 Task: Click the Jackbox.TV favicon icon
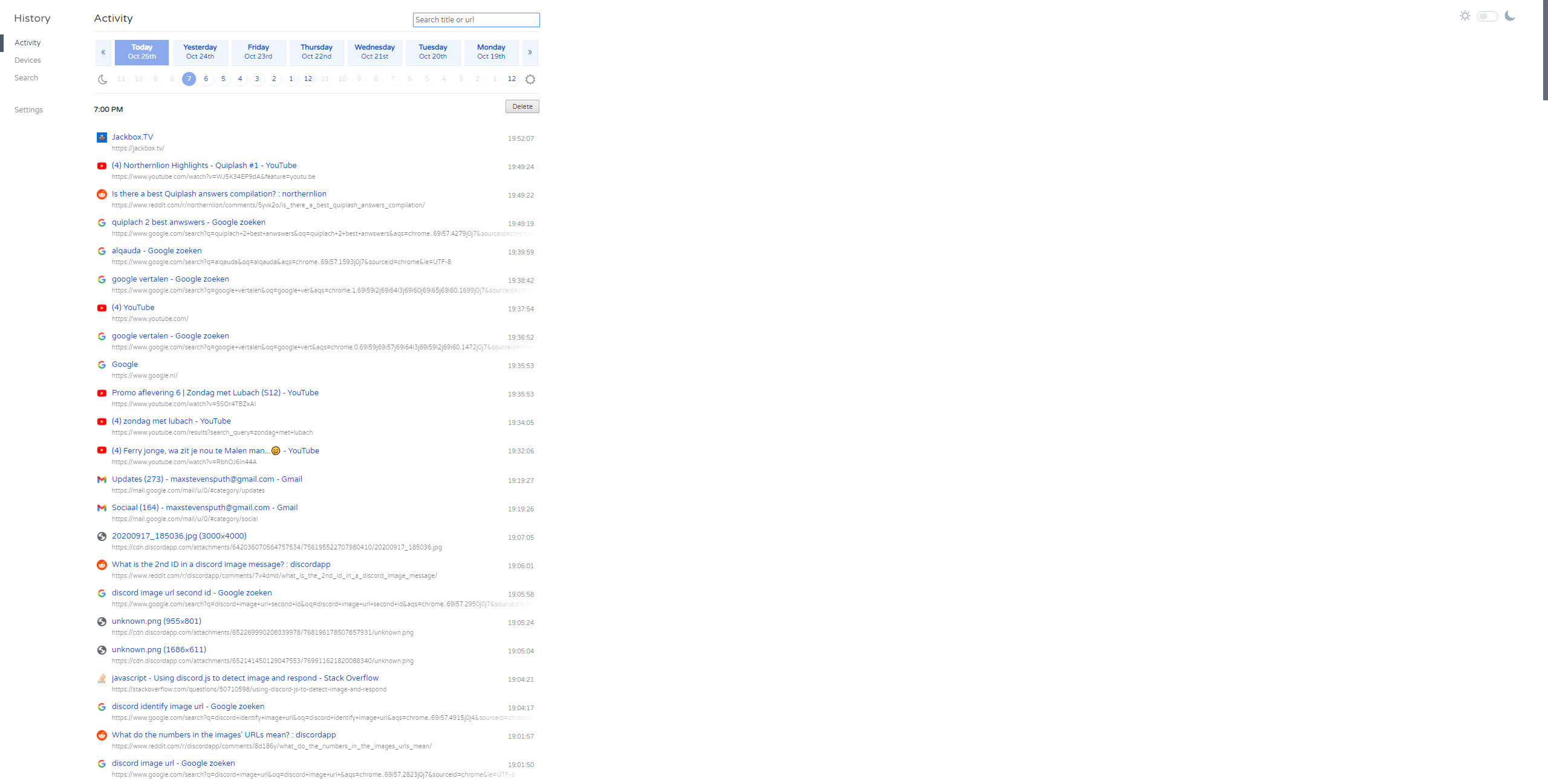coord(102,138)
